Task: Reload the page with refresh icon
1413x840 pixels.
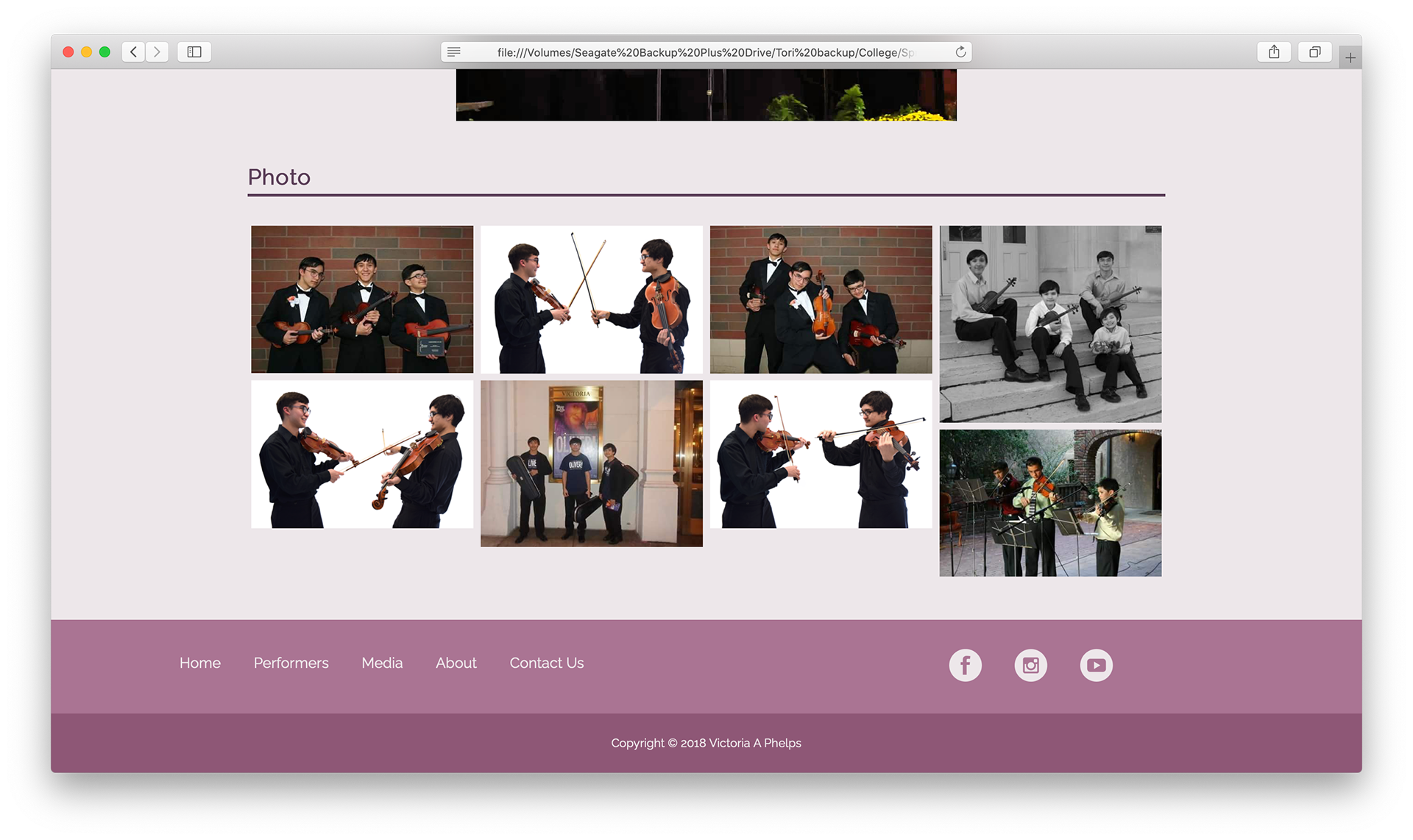Action: [x=960, y=51]
